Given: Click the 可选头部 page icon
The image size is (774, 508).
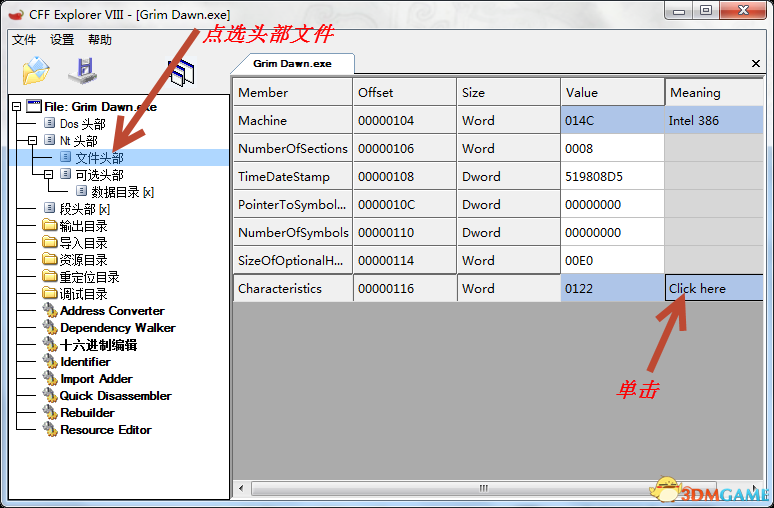Looking at the screenshot, I should (x=65, y=174).
